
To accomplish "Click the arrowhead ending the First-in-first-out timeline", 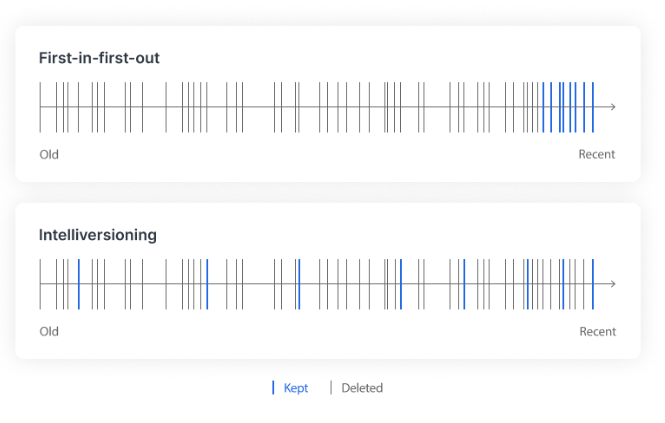I will pos(612,107).
